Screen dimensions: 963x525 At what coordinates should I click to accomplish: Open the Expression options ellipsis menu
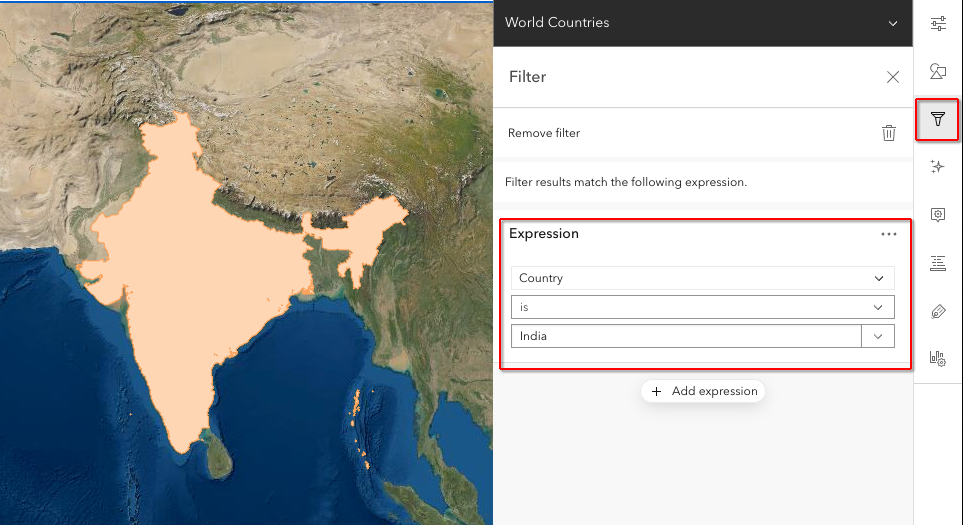click(889, 234)
